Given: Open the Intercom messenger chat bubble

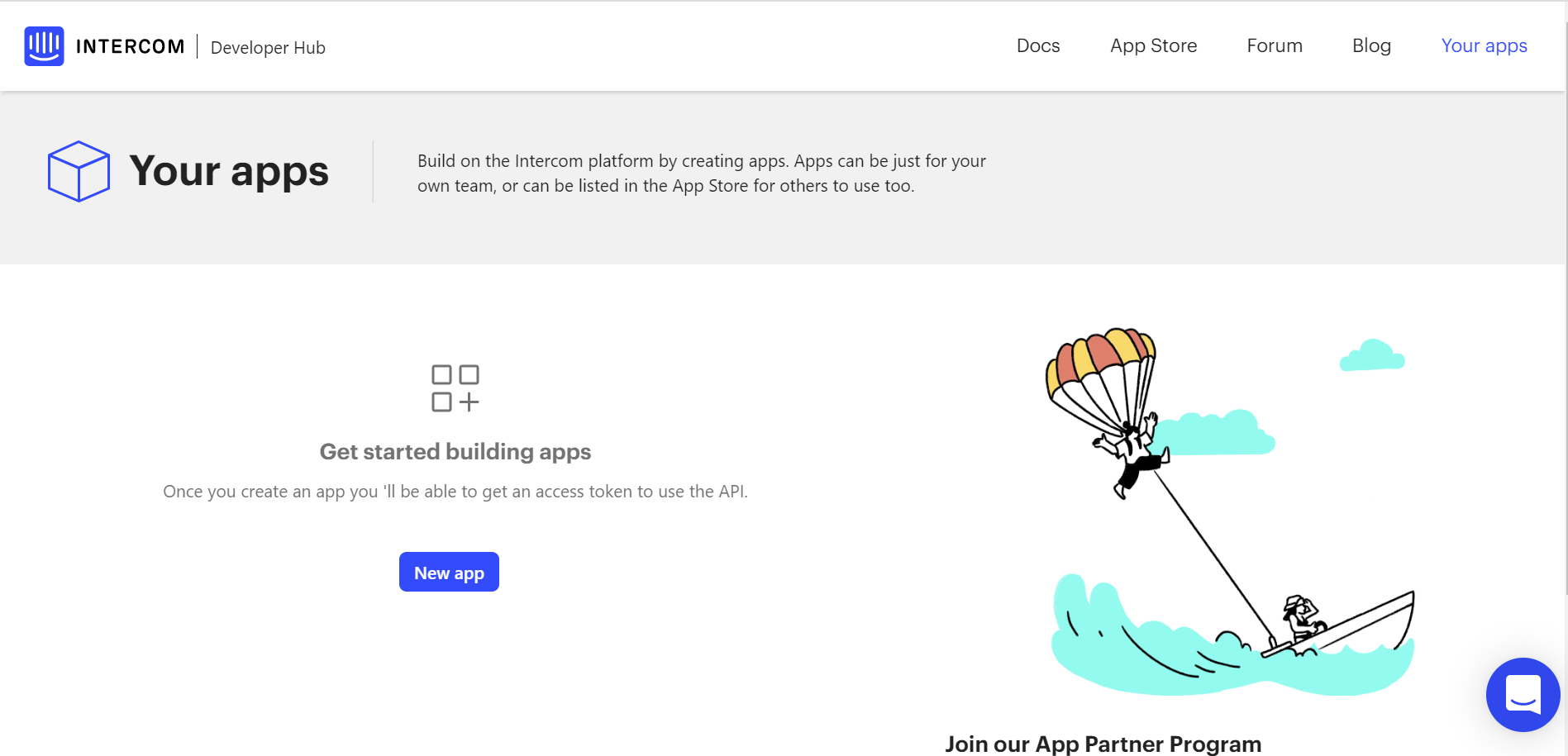Looking at the screenshot, I should 1523,694.
